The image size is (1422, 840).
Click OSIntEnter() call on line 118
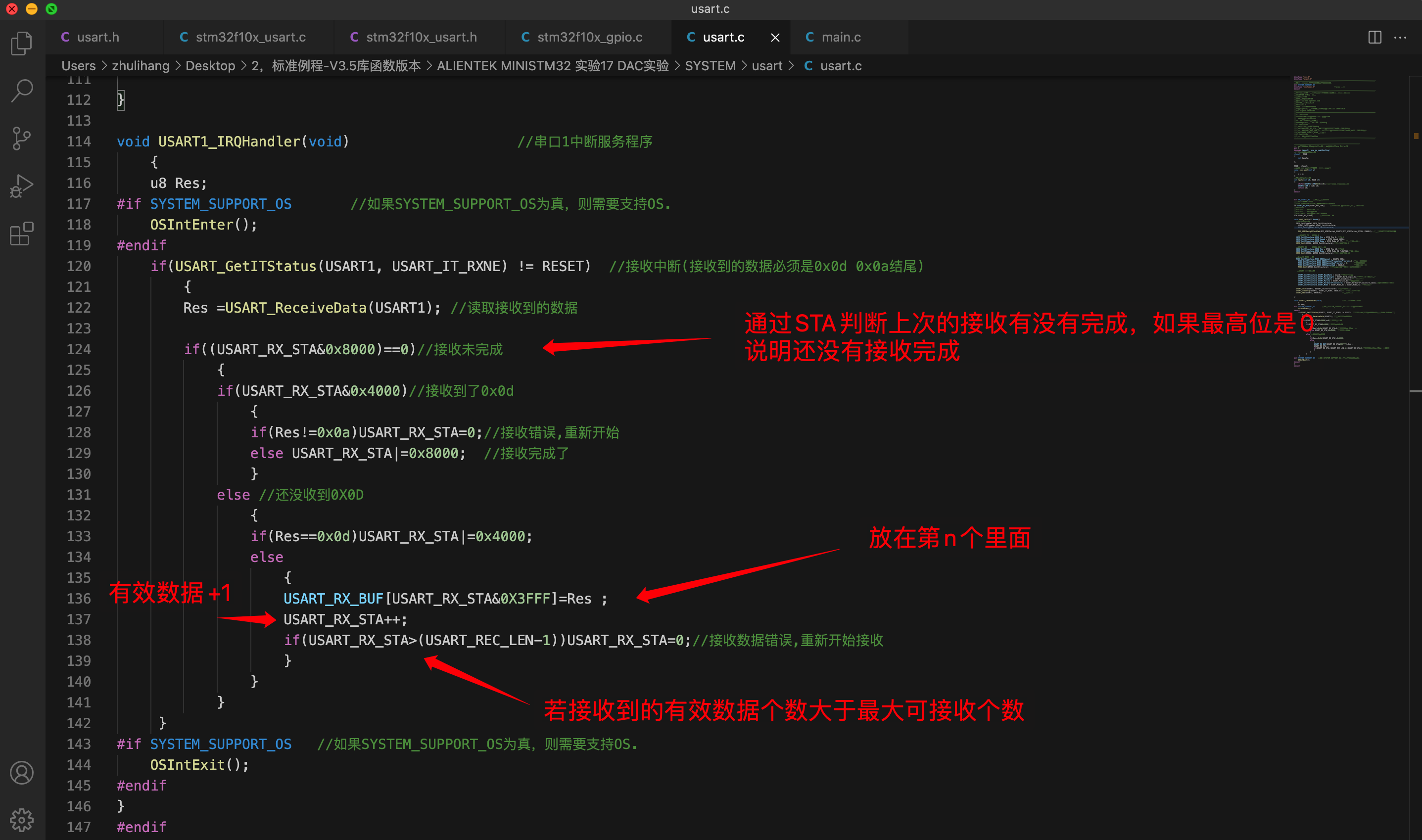(x=204, y=225)
